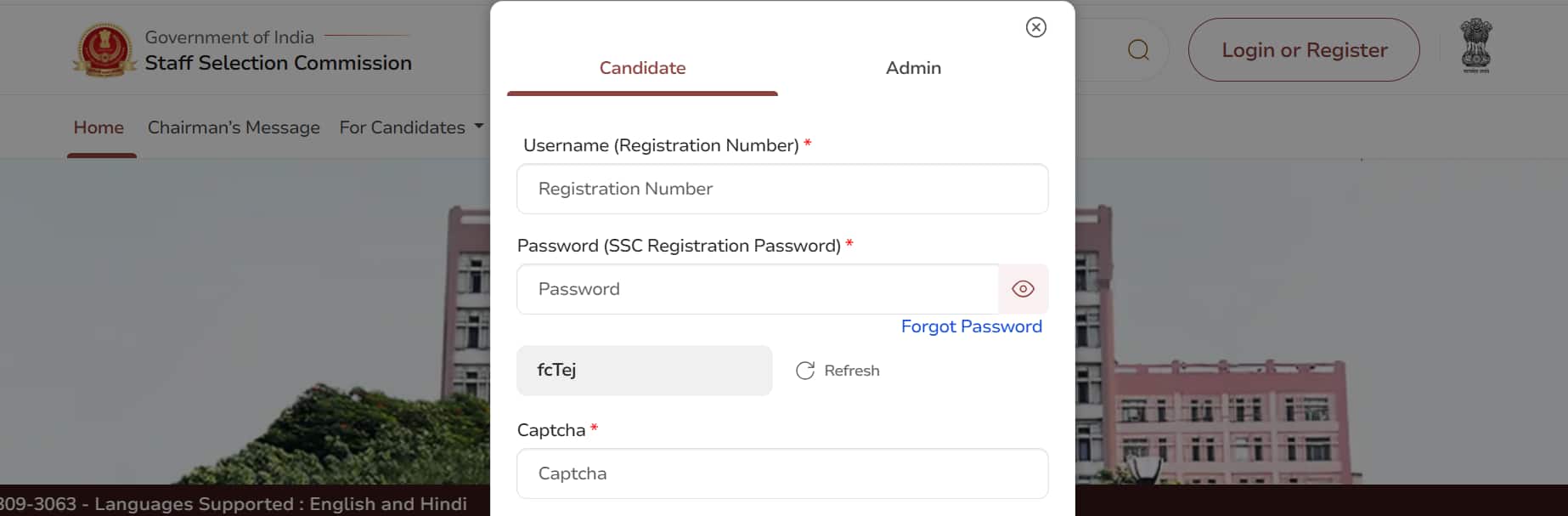Go to the Home menu item
Screen dimensions: 1568x516
click(99, 128)
